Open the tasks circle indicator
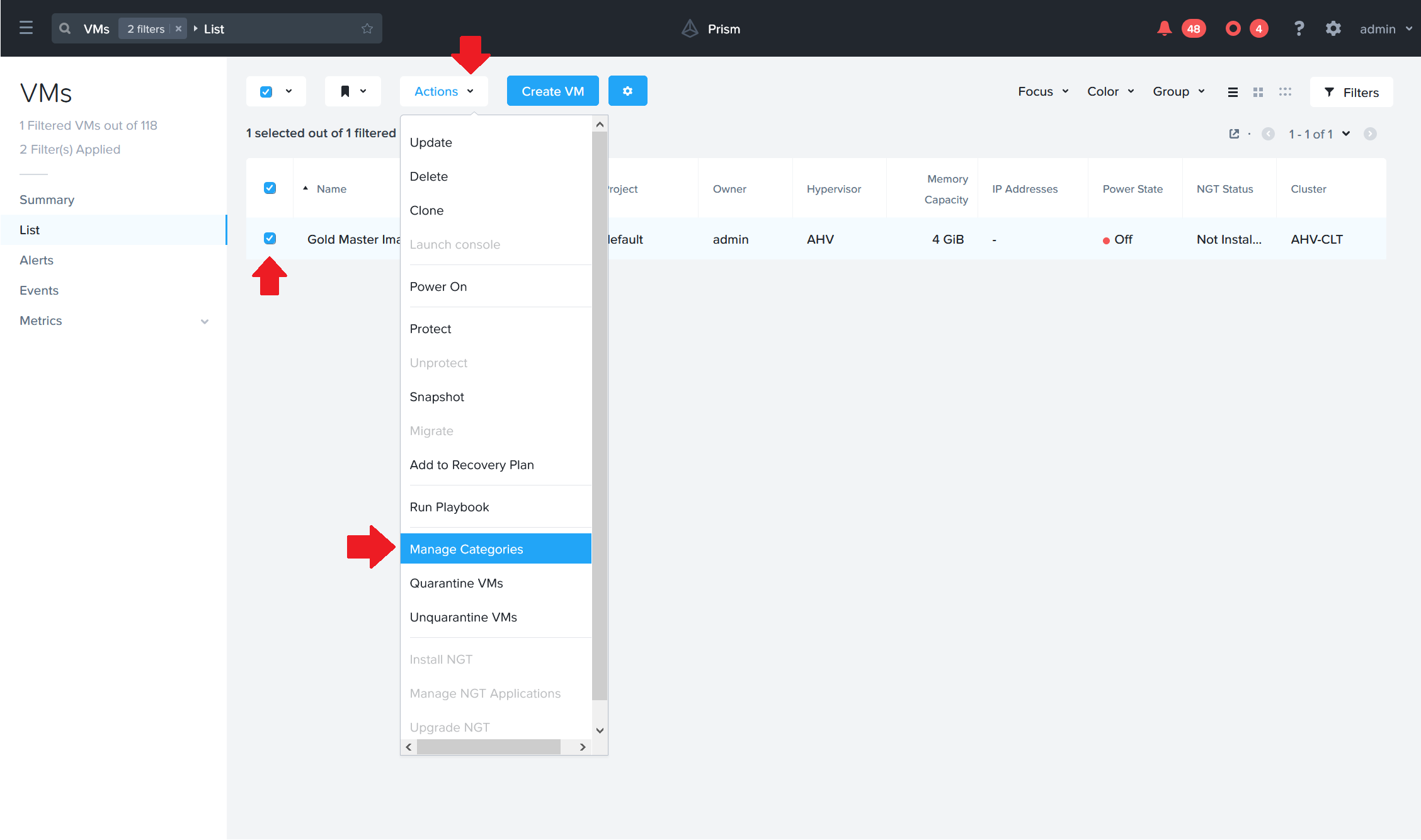1421x840 pixels. pyautogui.click(x=1233, y=28)
